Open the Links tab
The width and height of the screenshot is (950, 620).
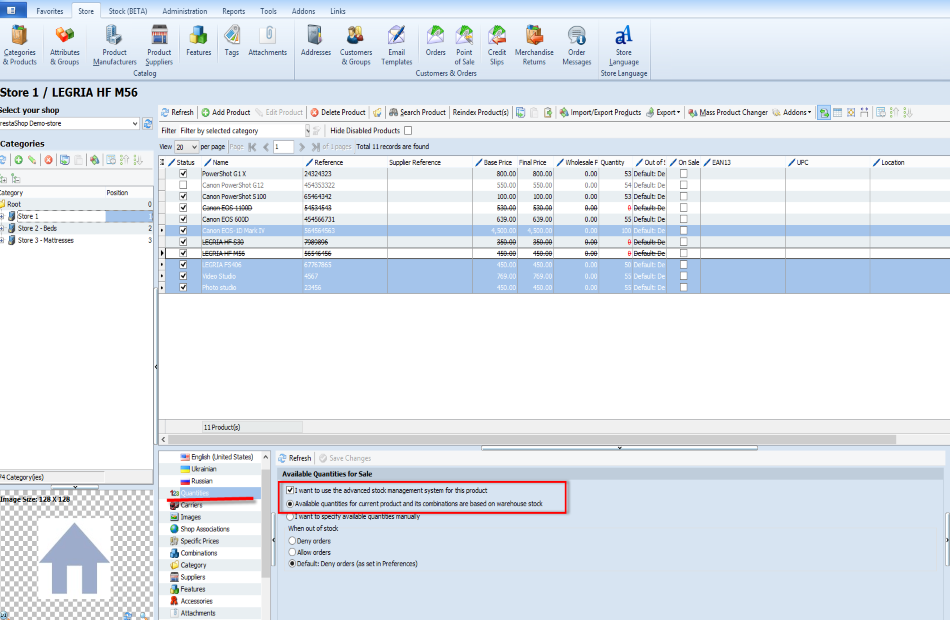pos(338,11)
